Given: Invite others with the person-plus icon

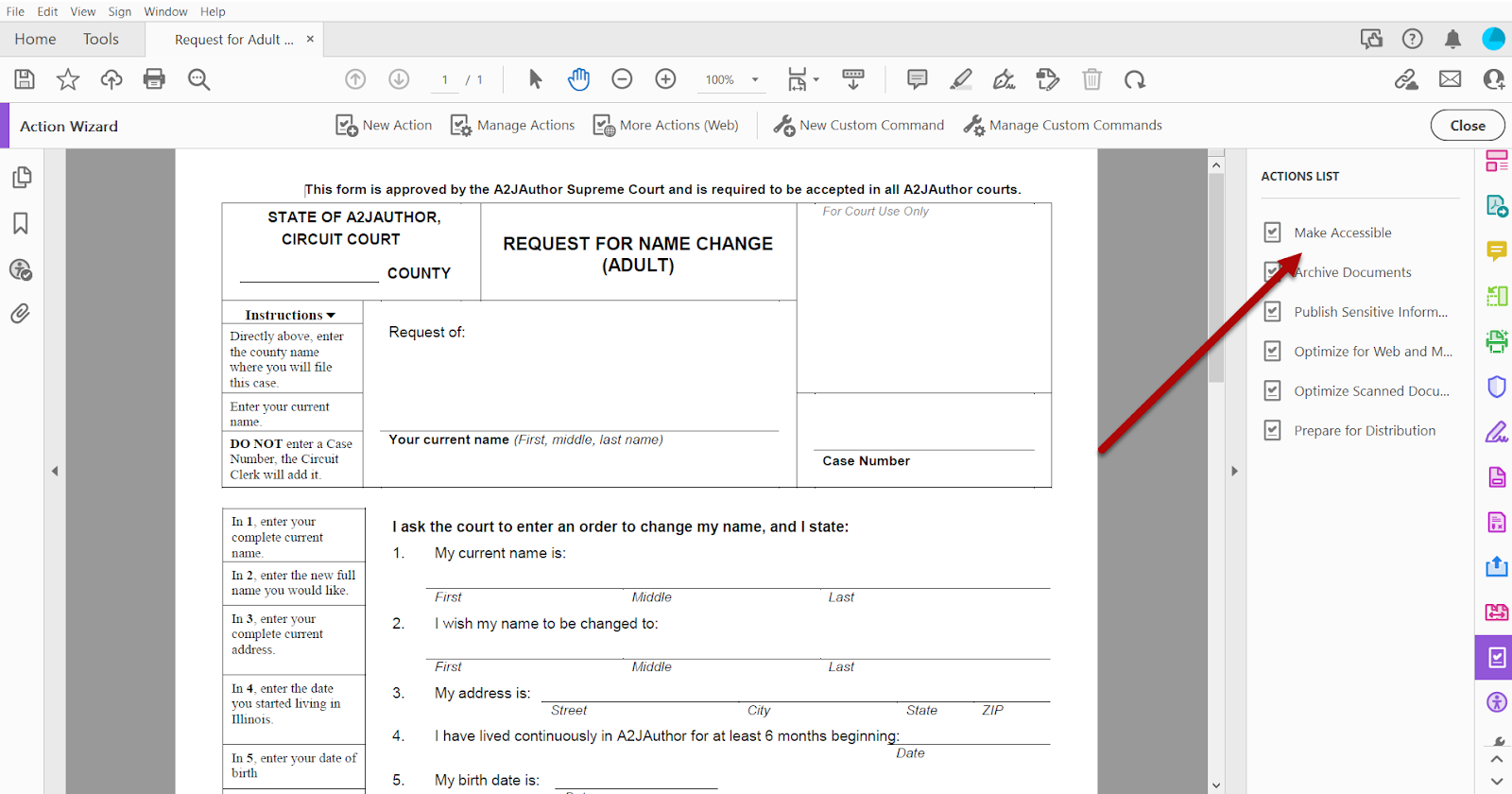Looking at the screenshot, I should pyautogui.click(x=1494, y=79).
